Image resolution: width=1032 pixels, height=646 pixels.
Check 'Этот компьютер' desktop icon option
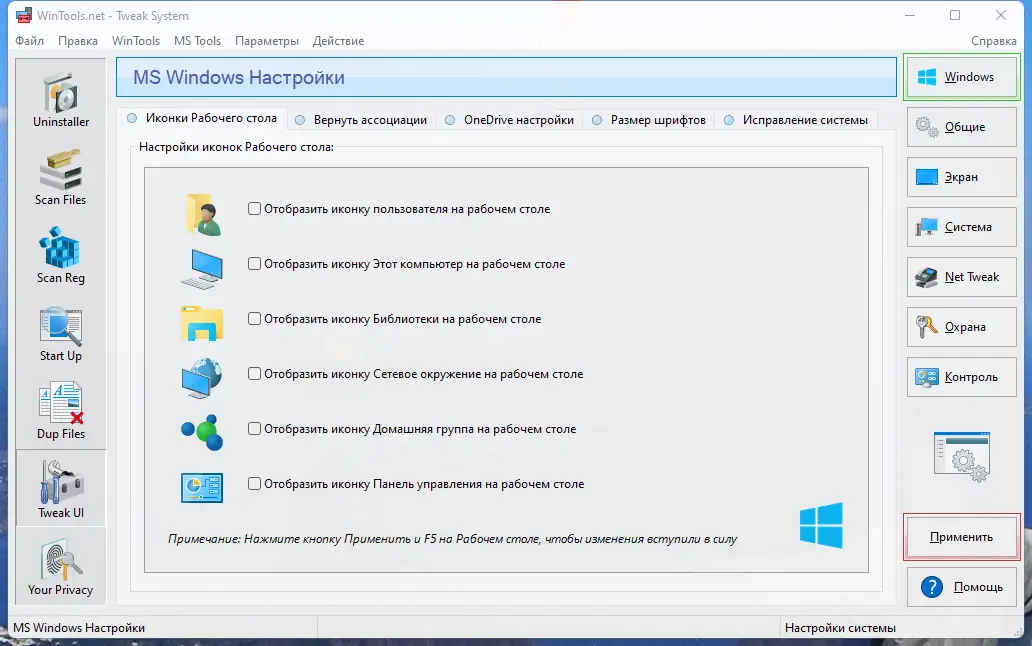click(254, 264)
